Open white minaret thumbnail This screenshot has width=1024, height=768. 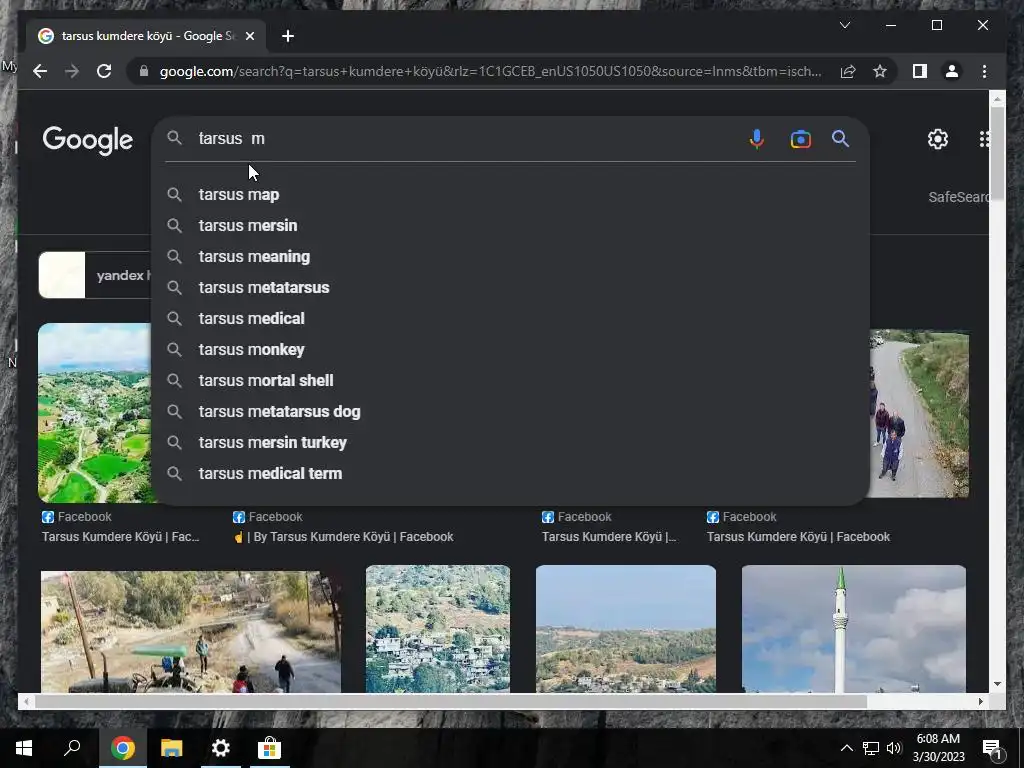pos(854,628)
